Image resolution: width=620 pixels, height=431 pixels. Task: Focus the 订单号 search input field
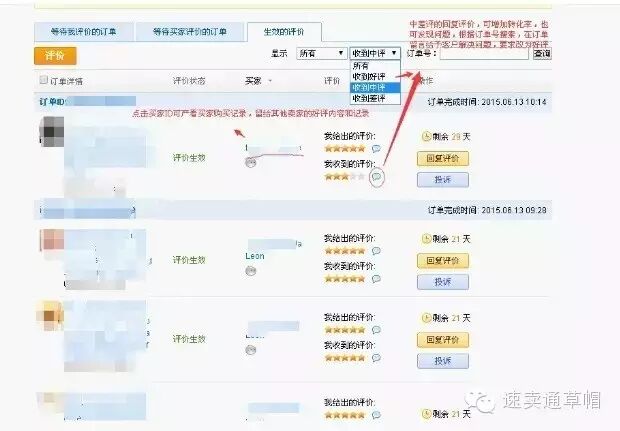point(484,53)
